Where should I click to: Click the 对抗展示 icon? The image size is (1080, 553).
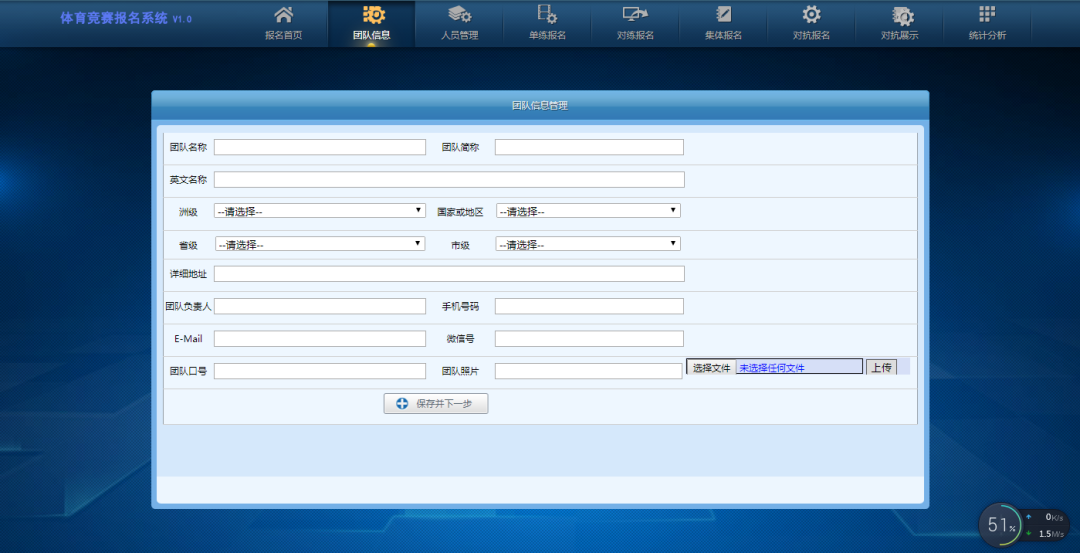pyautogui.click(x=900, y=15)
